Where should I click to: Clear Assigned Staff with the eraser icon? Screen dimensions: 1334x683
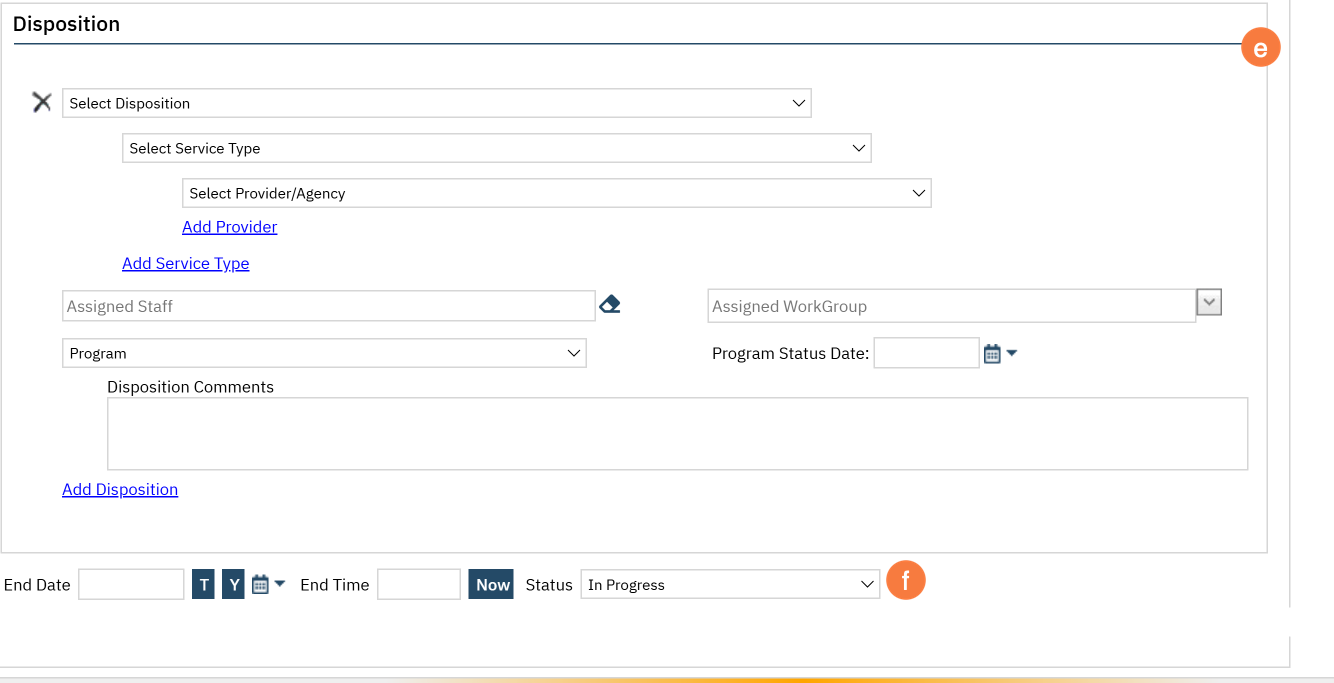pyautogui.click(x=609, y=305)
